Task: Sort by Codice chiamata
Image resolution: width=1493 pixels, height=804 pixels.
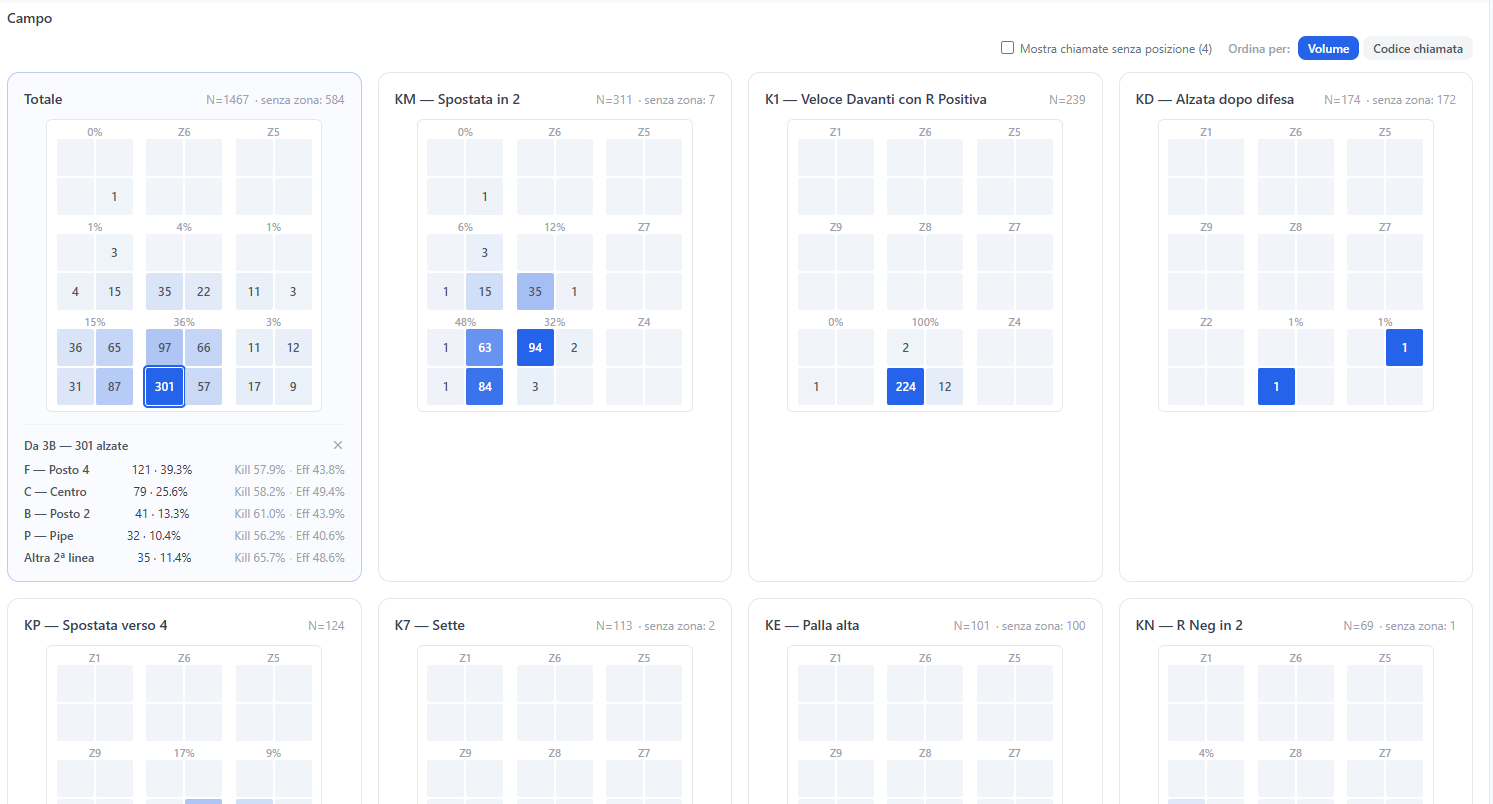Action: tap(1418, 48)
